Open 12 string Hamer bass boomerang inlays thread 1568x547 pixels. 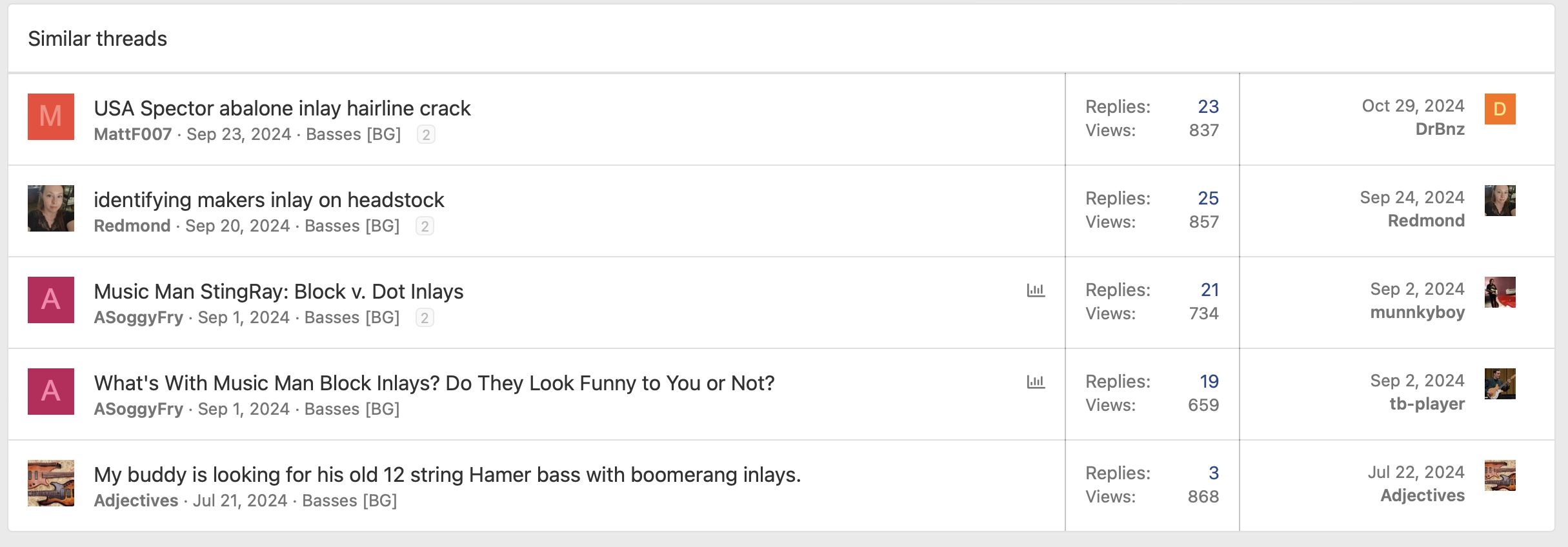[447, 474]
